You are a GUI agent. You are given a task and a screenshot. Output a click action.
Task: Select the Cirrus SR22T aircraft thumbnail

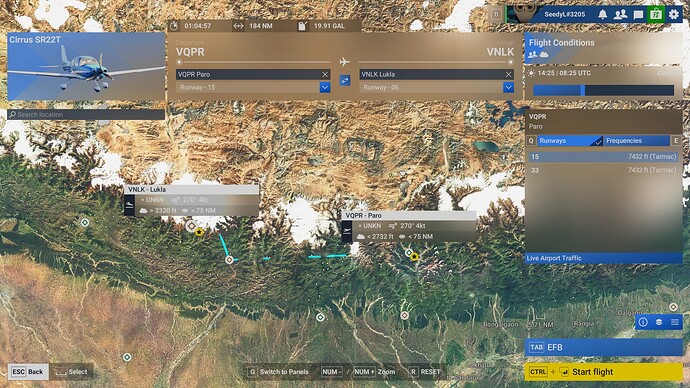point(86,66)
